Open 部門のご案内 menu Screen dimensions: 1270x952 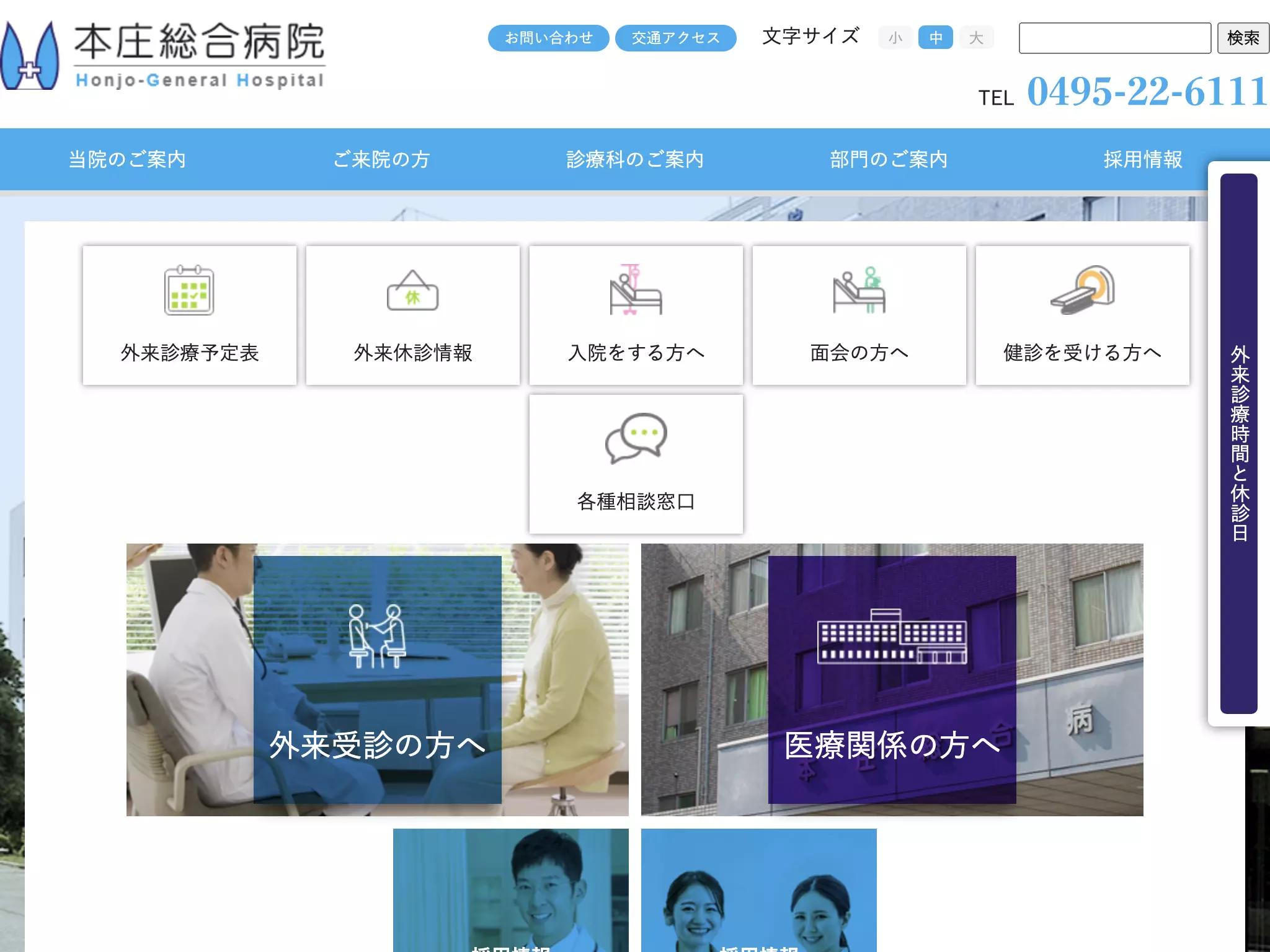(889, 159)
